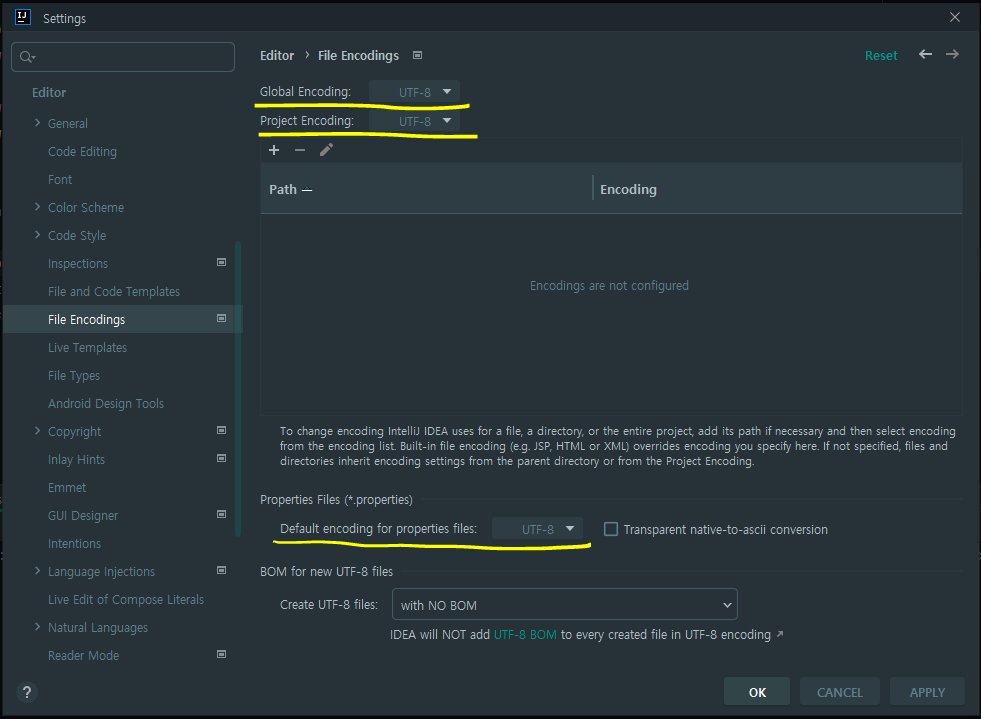Click project icon beside Reader Mode
Screen dimensions: 981x719
pos(221,655)
